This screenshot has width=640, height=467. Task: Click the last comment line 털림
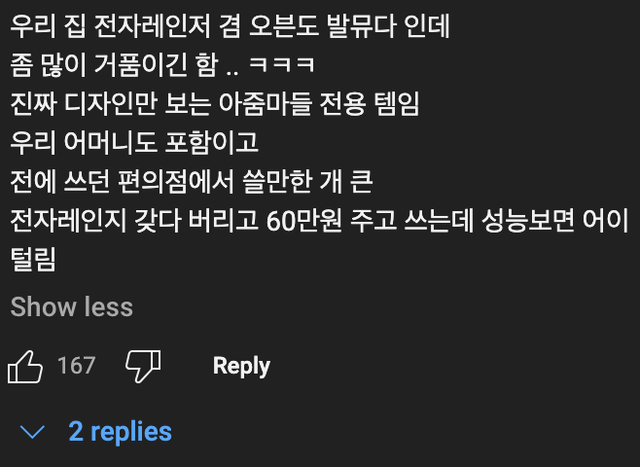pyautogui.click(x=33, y=260)
